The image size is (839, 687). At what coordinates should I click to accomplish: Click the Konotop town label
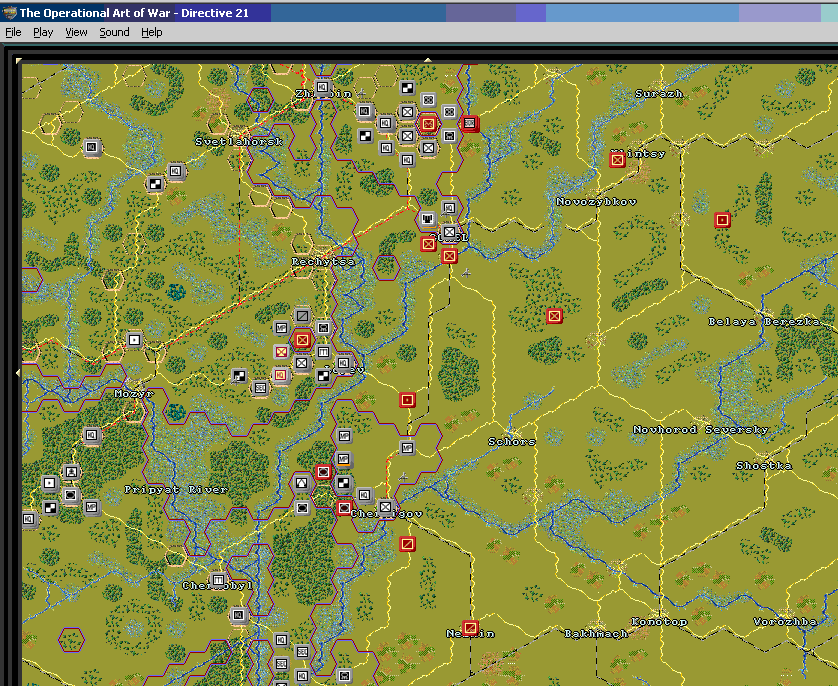tap(659, 622)
